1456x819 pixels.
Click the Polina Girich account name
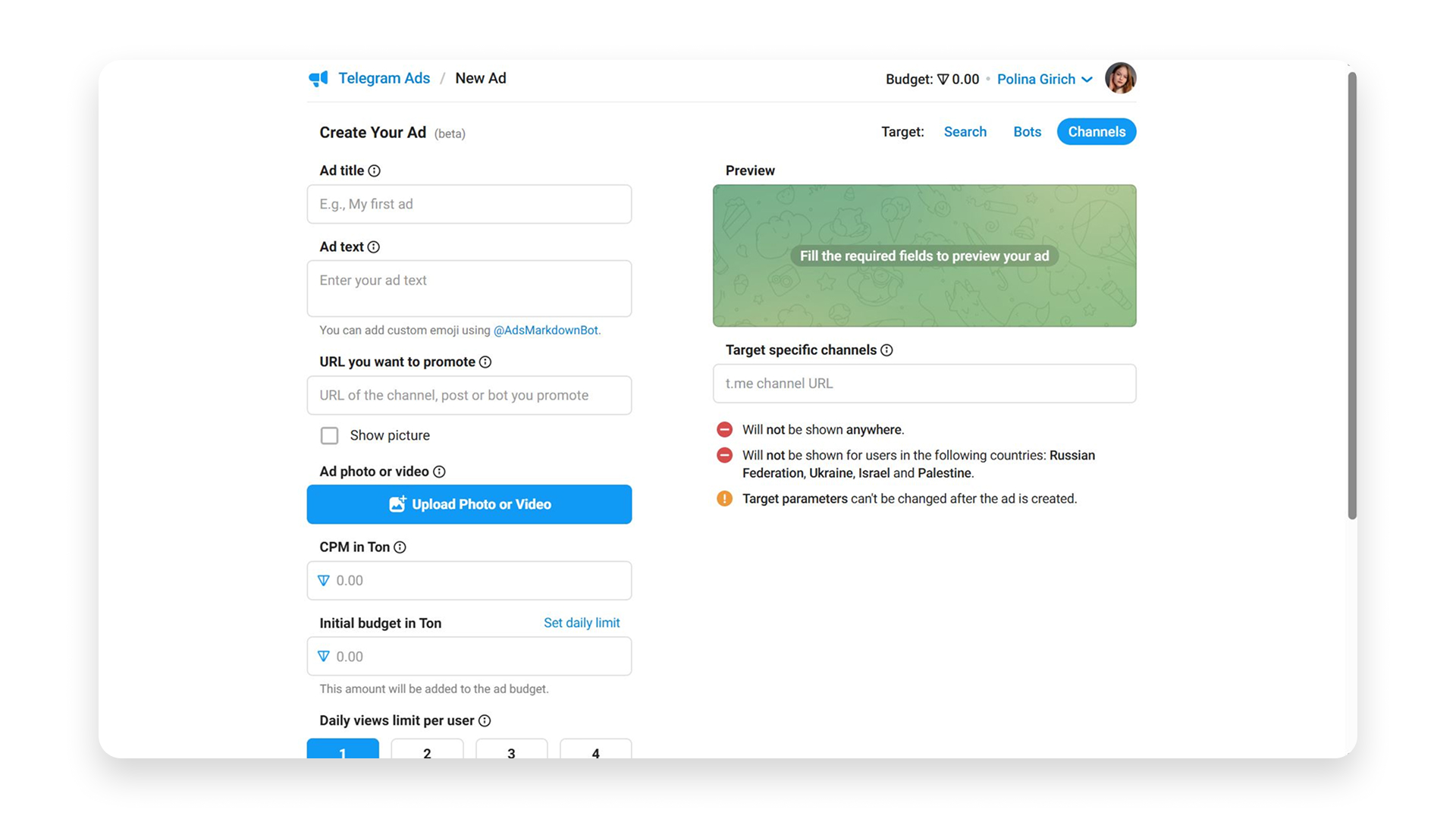[1036, 80]
